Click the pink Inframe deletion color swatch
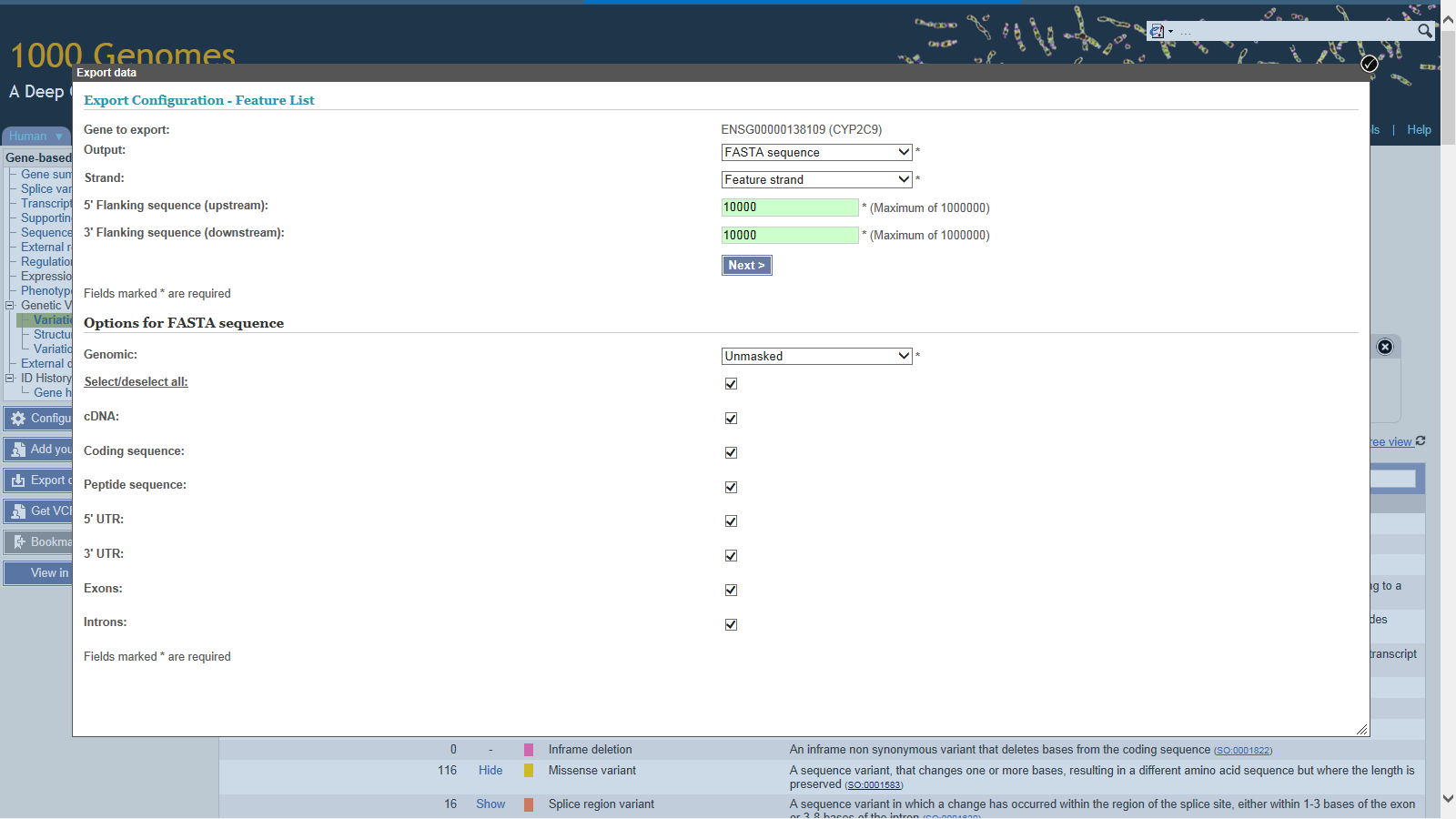The height and width of the screenshot is (819, 1456). [529, 750]
